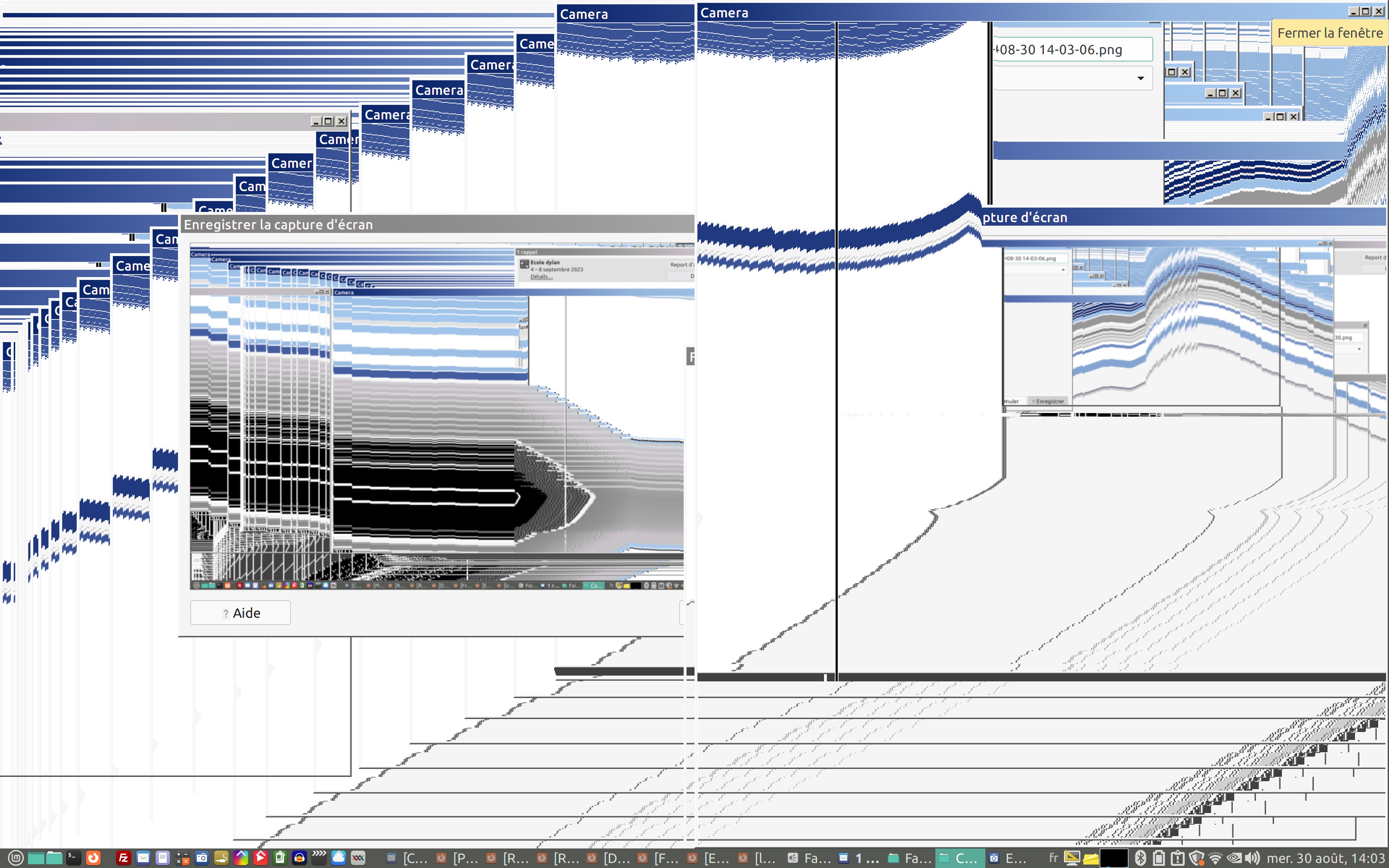Screen dimensions: 1389x868
Task: Launch the screenshot camera tool
Action: [x=202, y=858]
